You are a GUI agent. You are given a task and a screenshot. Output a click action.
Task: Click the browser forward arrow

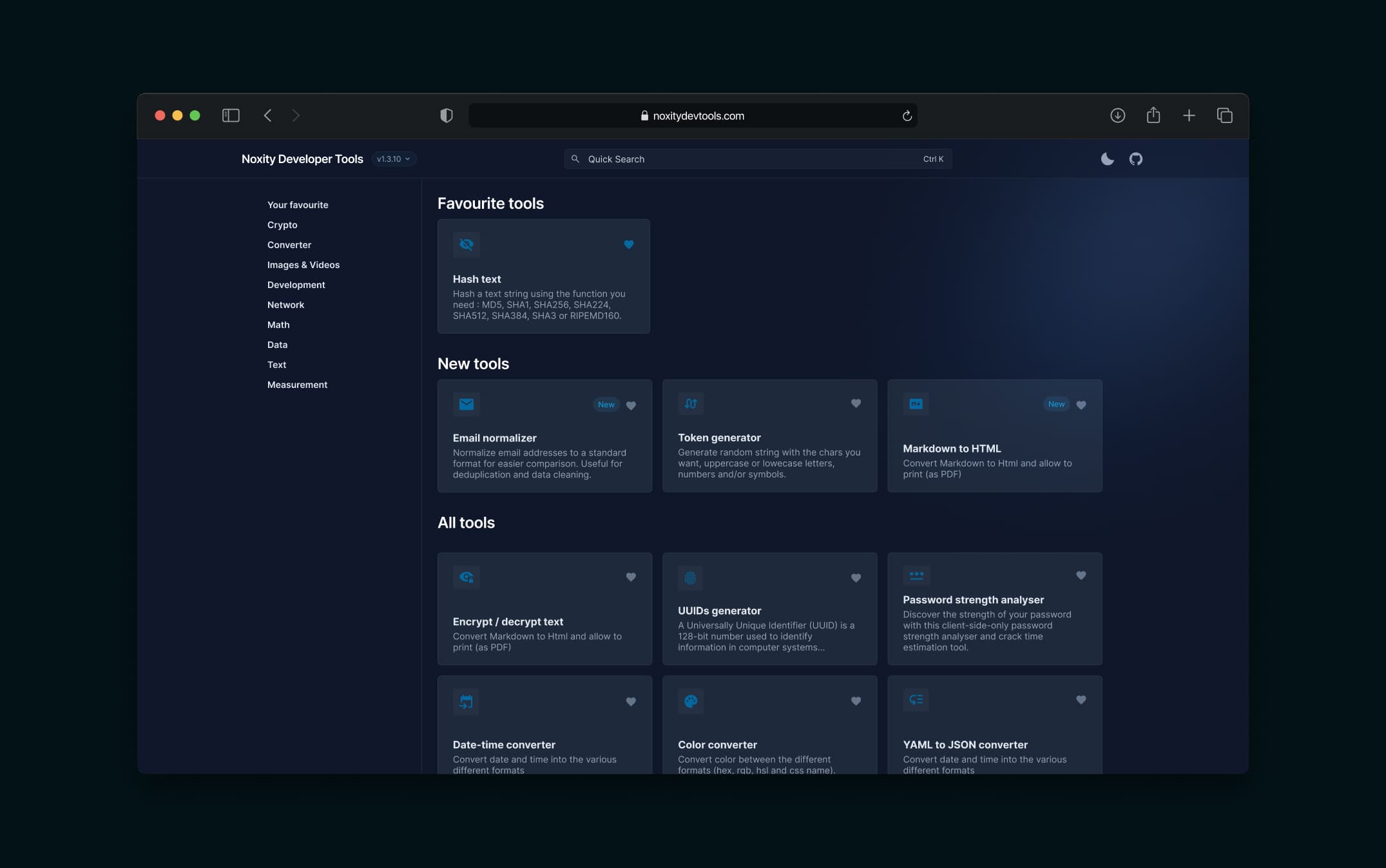pos(296,115)
